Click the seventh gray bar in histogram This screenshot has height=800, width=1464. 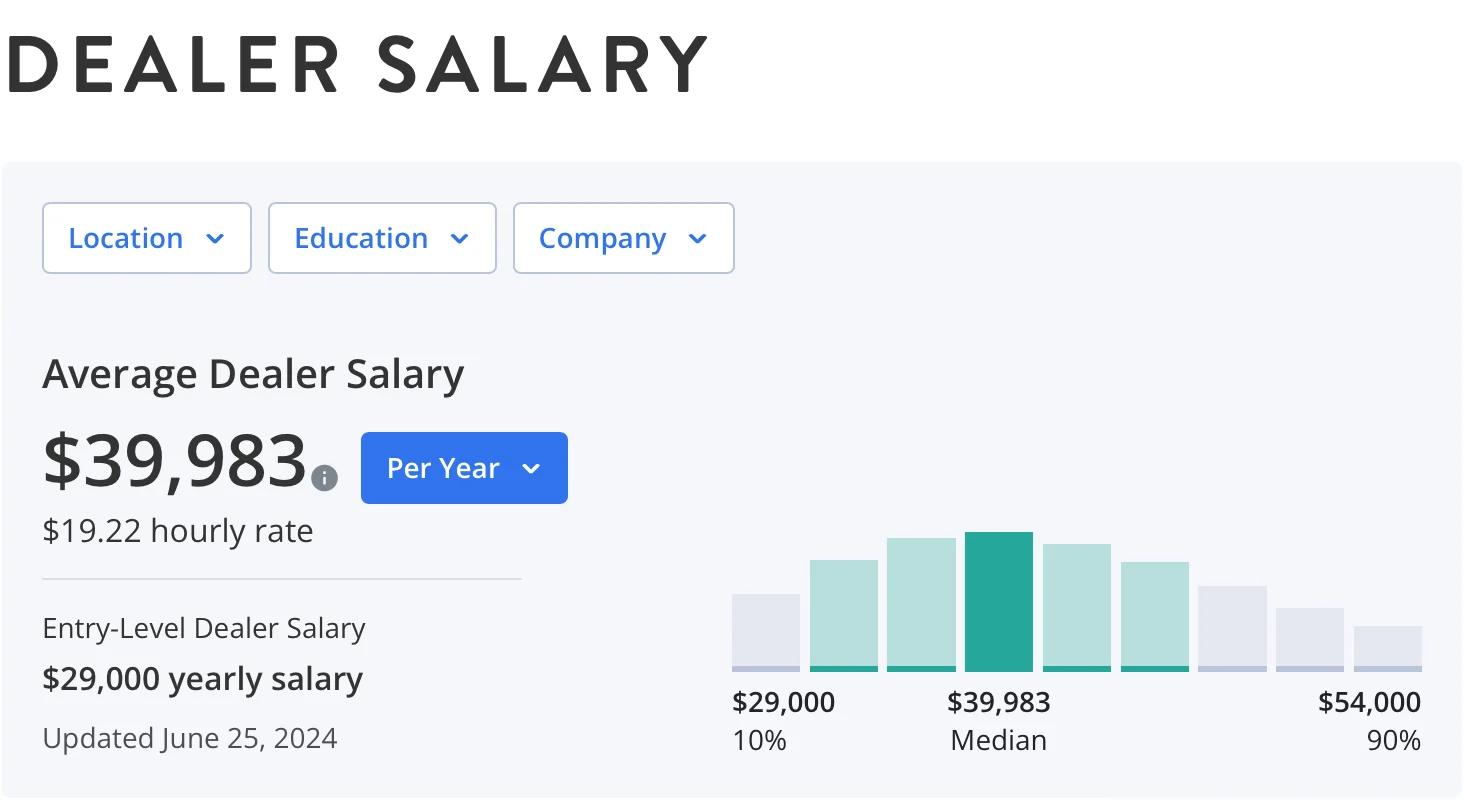1232,628
